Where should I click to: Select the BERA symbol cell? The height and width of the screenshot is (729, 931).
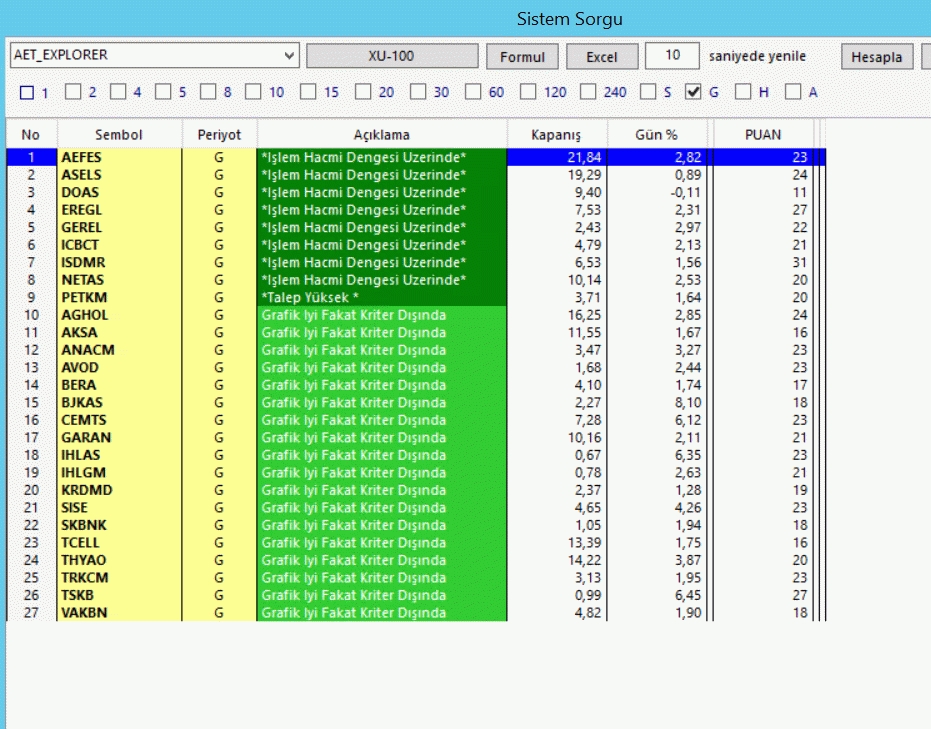(x=119, y=385)
